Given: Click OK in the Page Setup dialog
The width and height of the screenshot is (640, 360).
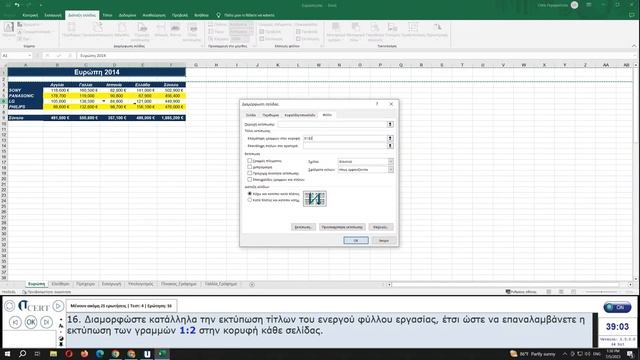Looking at the screenshot, I should (x=356, y=240).
